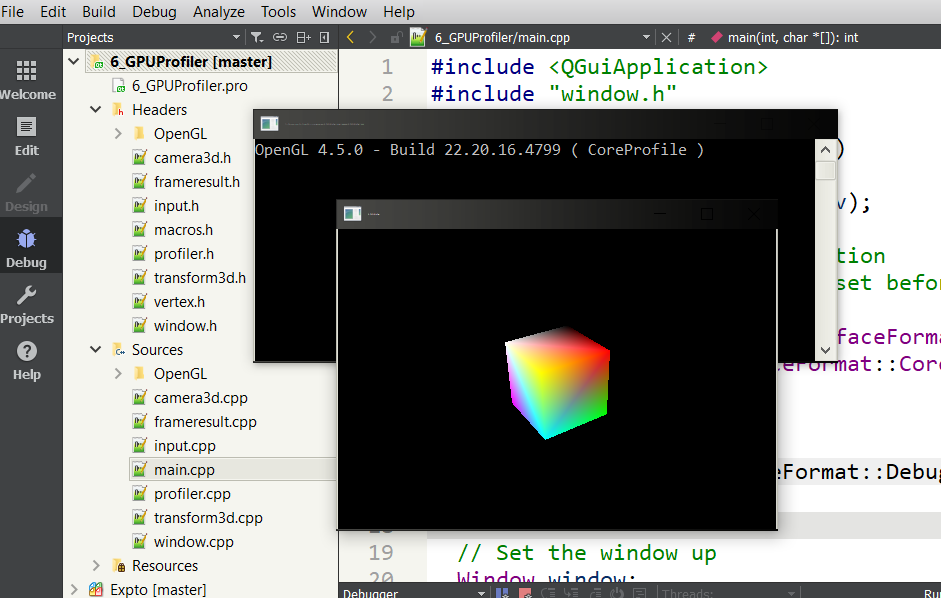
Task: Click the split panel icon in Projects header
Action: 303,38
